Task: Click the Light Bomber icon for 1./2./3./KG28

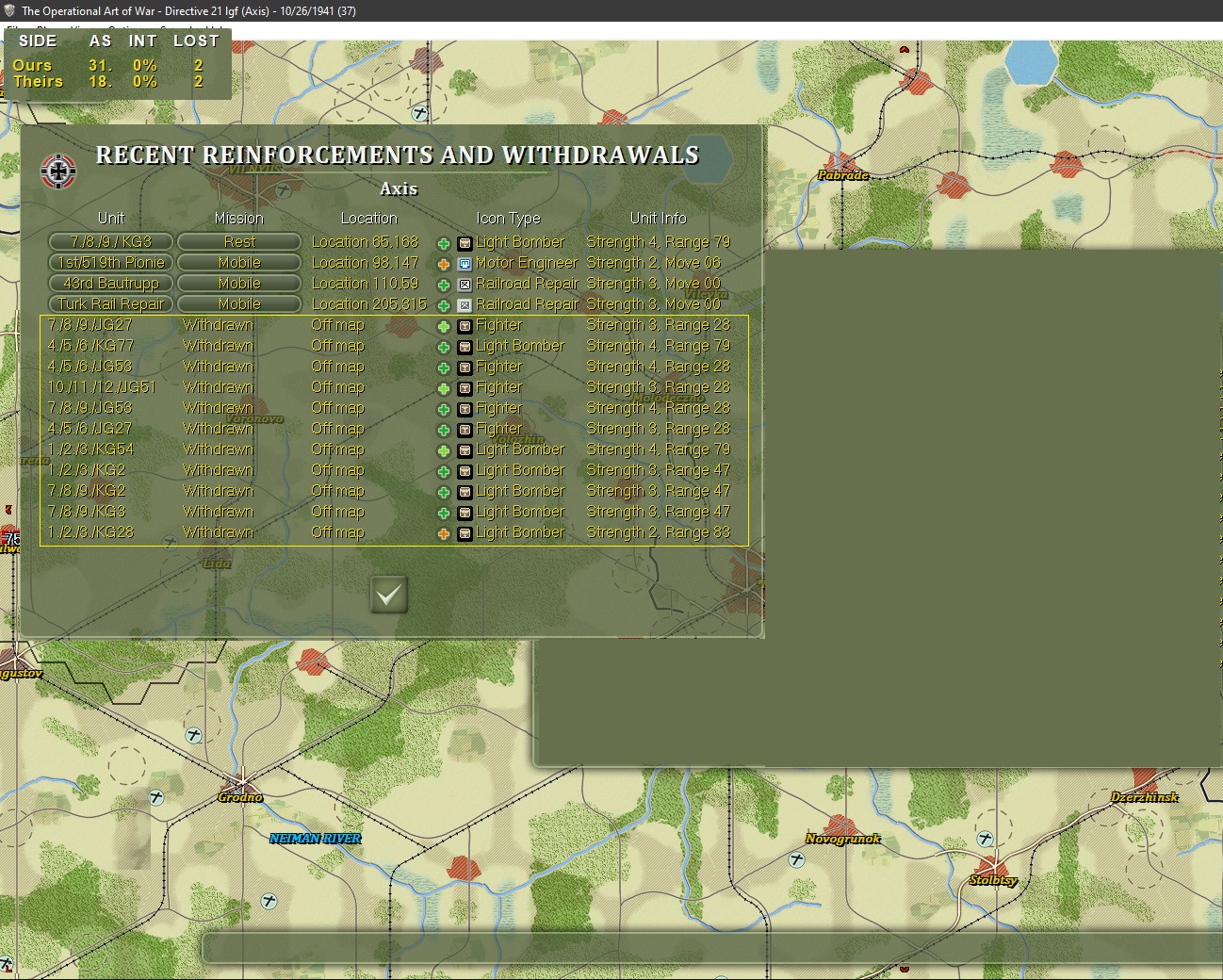Action: [465, 533]
